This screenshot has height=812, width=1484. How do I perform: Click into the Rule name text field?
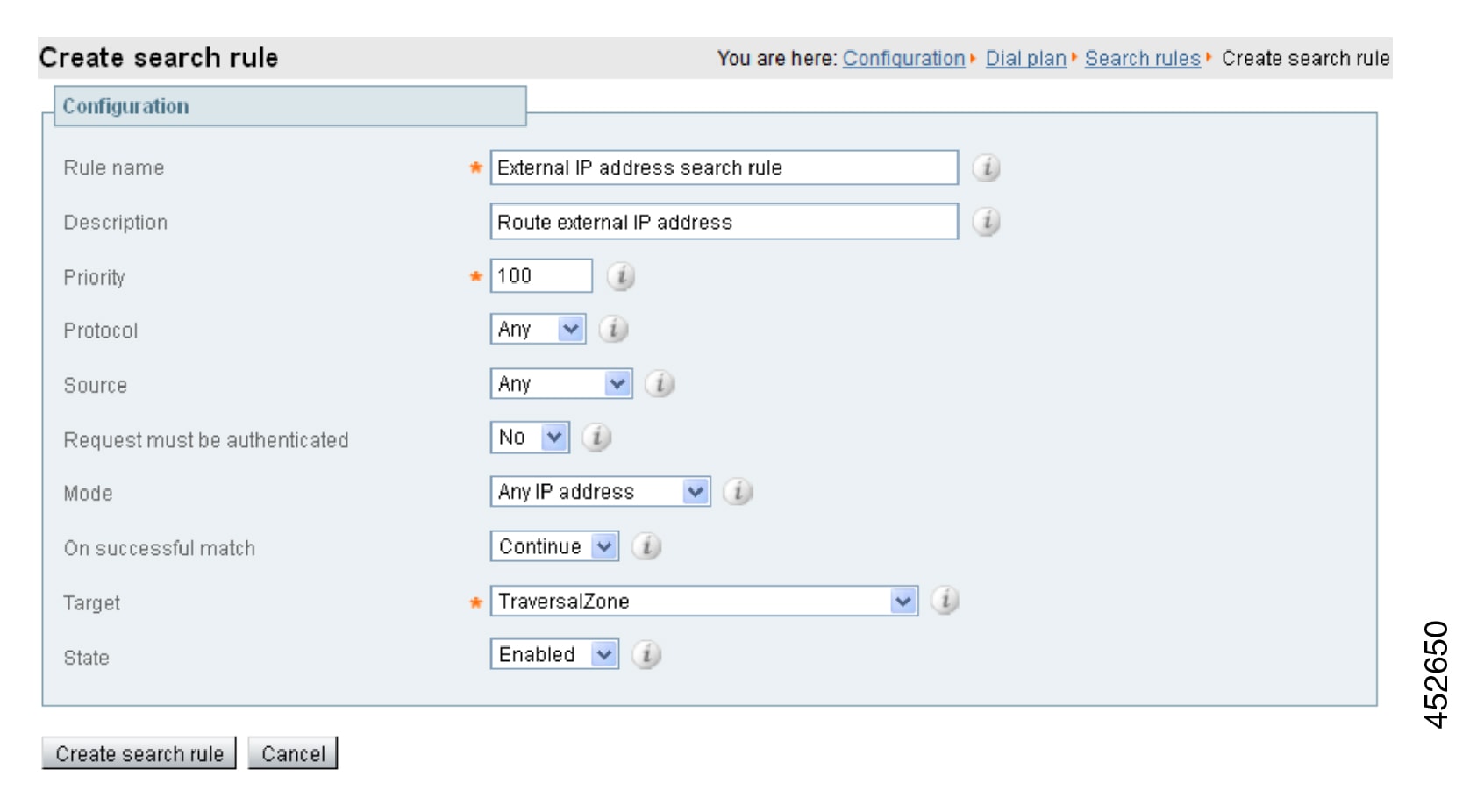click(x=724, y=167)
